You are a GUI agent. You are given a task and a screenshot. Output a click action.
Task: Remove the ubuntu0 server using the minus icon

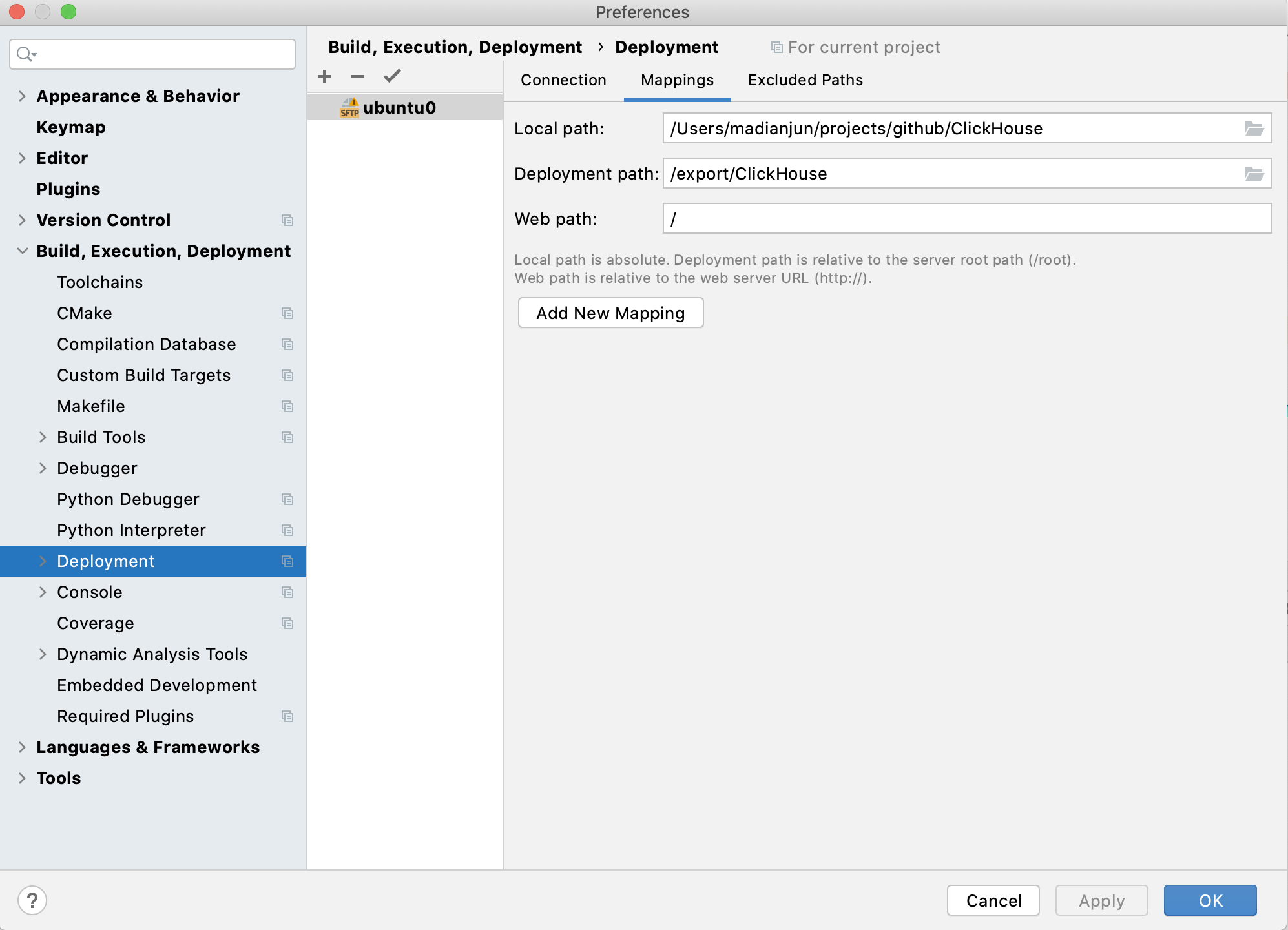click(x=357, y=76)
